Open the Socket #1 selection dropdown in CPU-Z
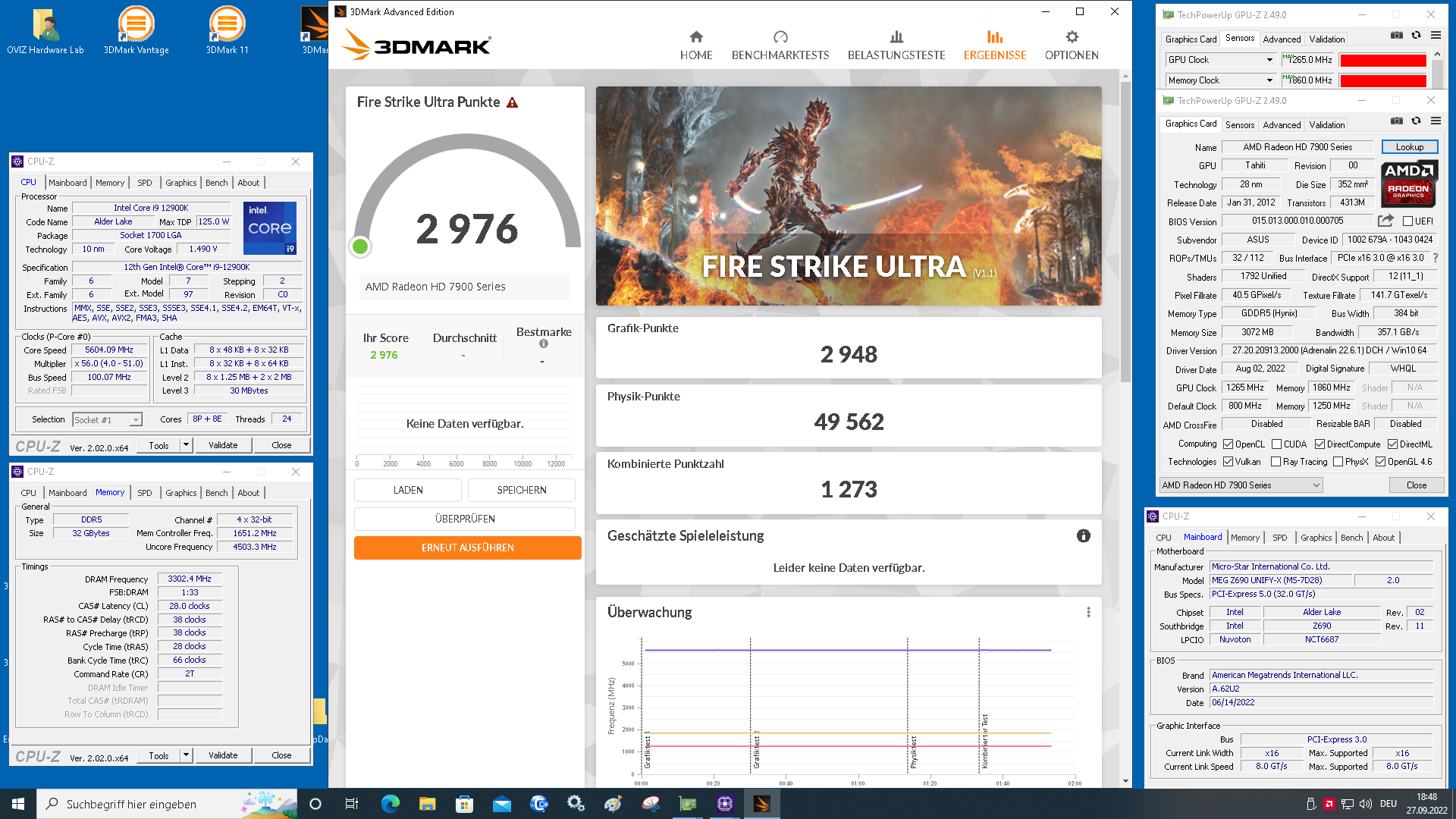The height and width of the screenshot is (819, 1456). 107,420
